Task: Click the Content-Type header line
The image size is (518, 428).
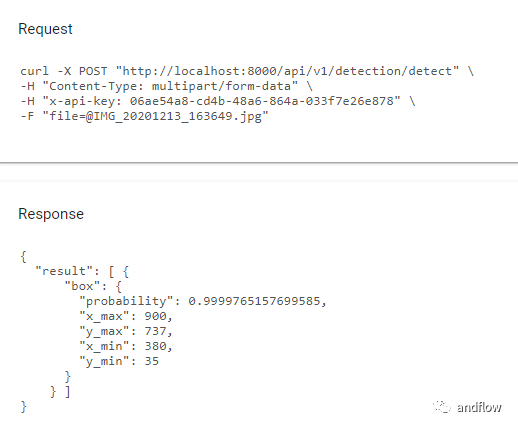Action: [166, 86]
